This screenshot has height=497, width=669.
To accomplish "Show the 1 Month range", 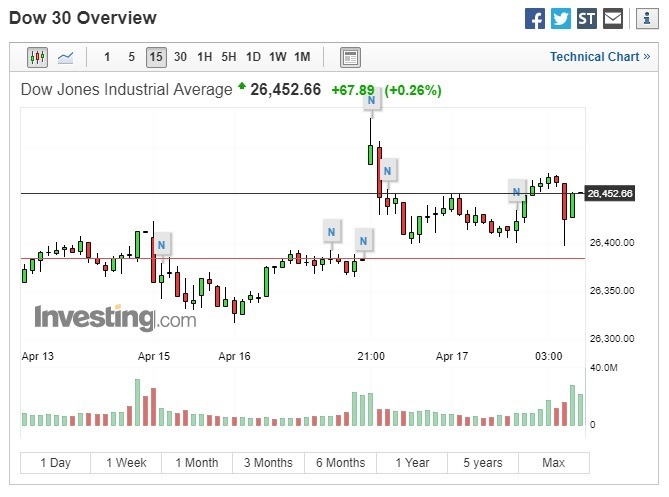I will [x=197, y=463].
